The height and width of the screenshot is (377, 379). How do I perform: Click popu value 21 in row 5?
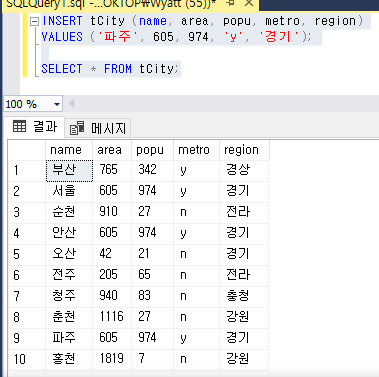(152, 254)
